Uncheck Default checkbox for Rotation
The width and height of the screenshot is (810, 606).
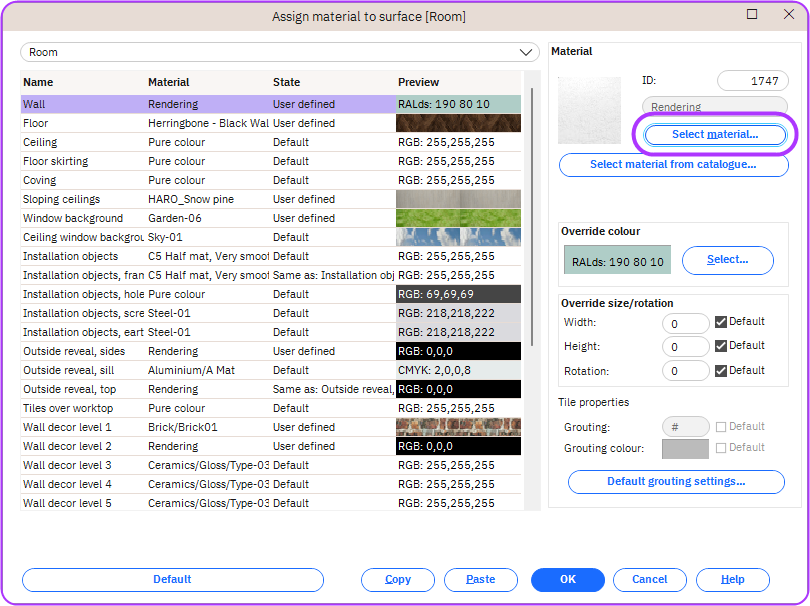(x=721, y=370)
